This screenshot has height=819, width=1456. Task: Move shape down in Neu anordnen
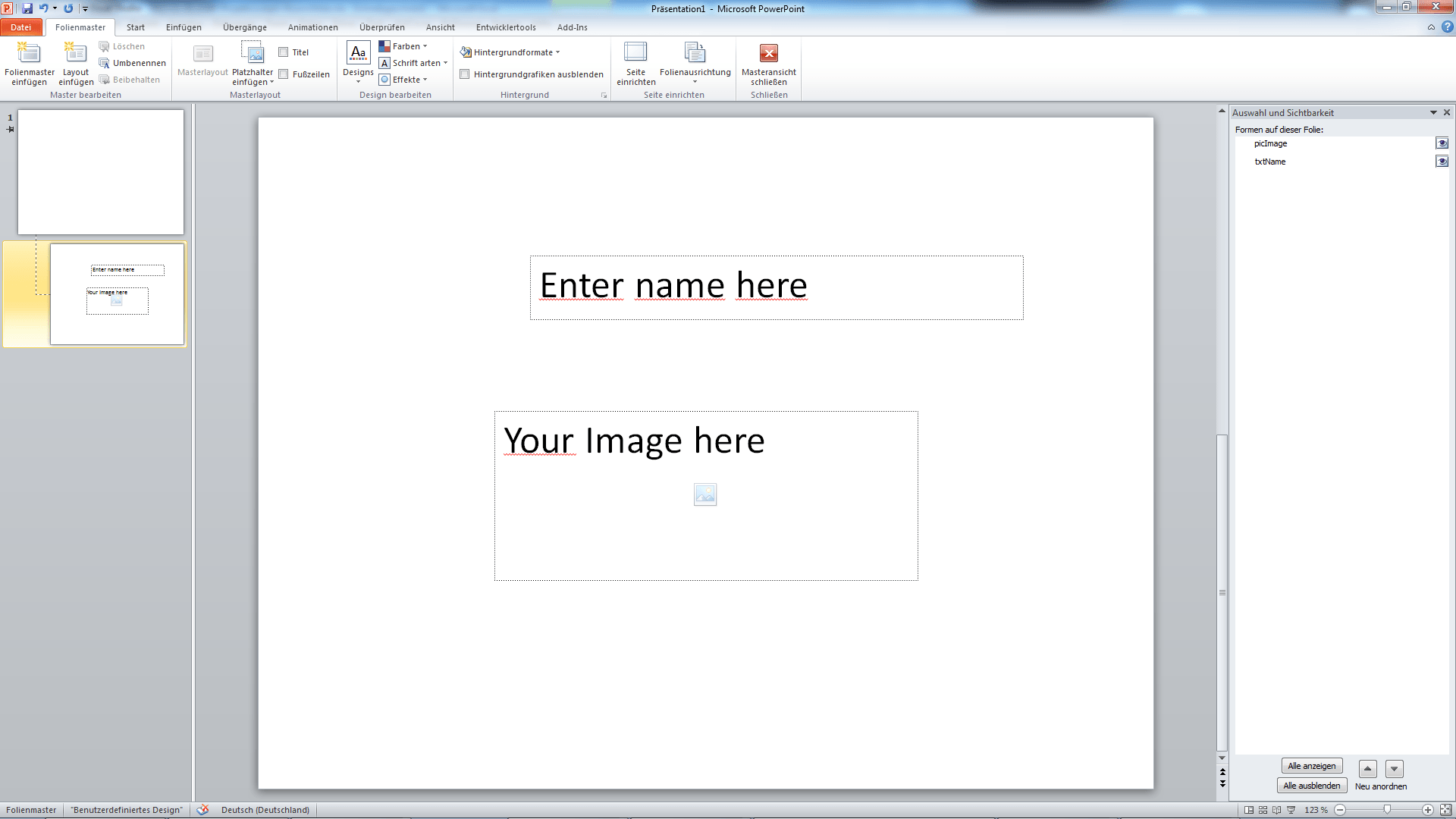click(x=1395, y=769)
